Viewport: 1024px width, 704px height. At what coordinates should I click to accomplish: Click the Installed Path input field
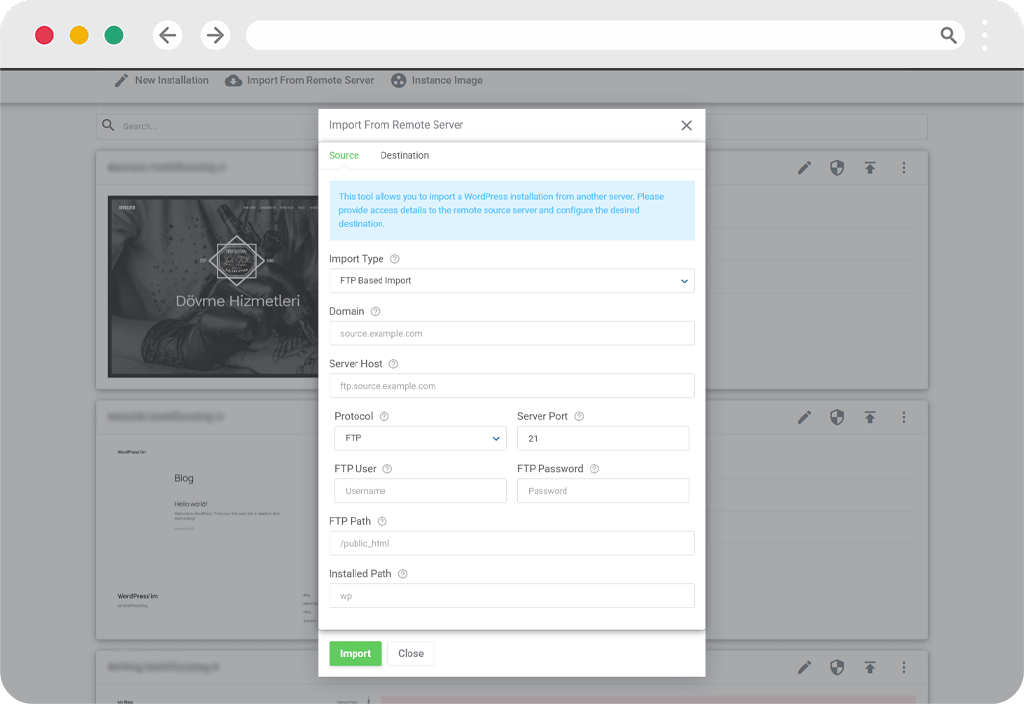pos(512,596)
